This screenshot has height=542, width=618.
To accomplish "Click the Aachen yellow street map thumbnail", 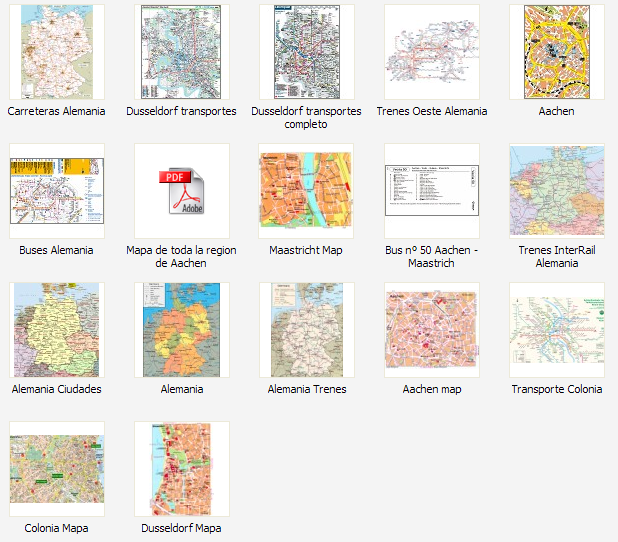I will pyautogui.click(x=556, y=52).
